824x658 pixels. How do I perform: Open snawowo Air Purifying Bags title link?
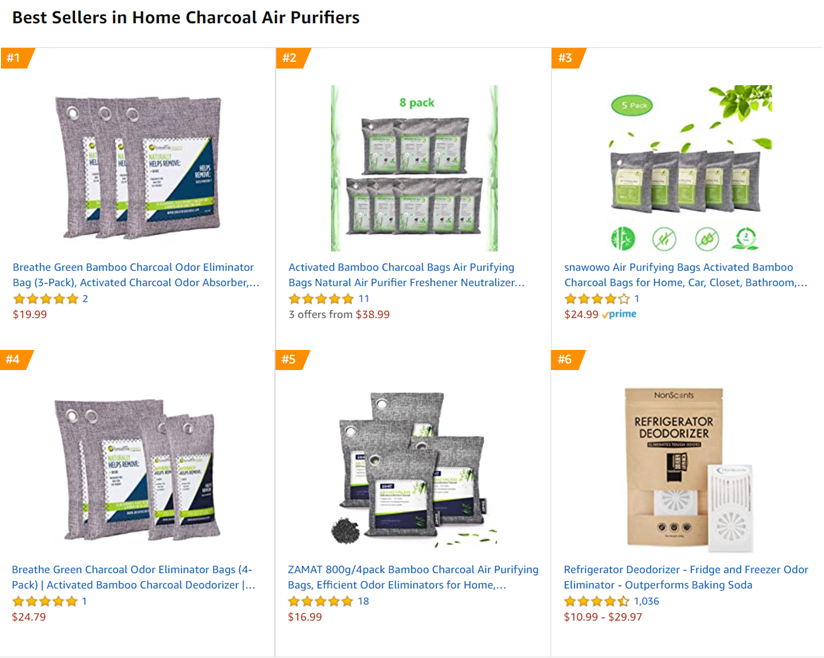click(x=685, y=275)
